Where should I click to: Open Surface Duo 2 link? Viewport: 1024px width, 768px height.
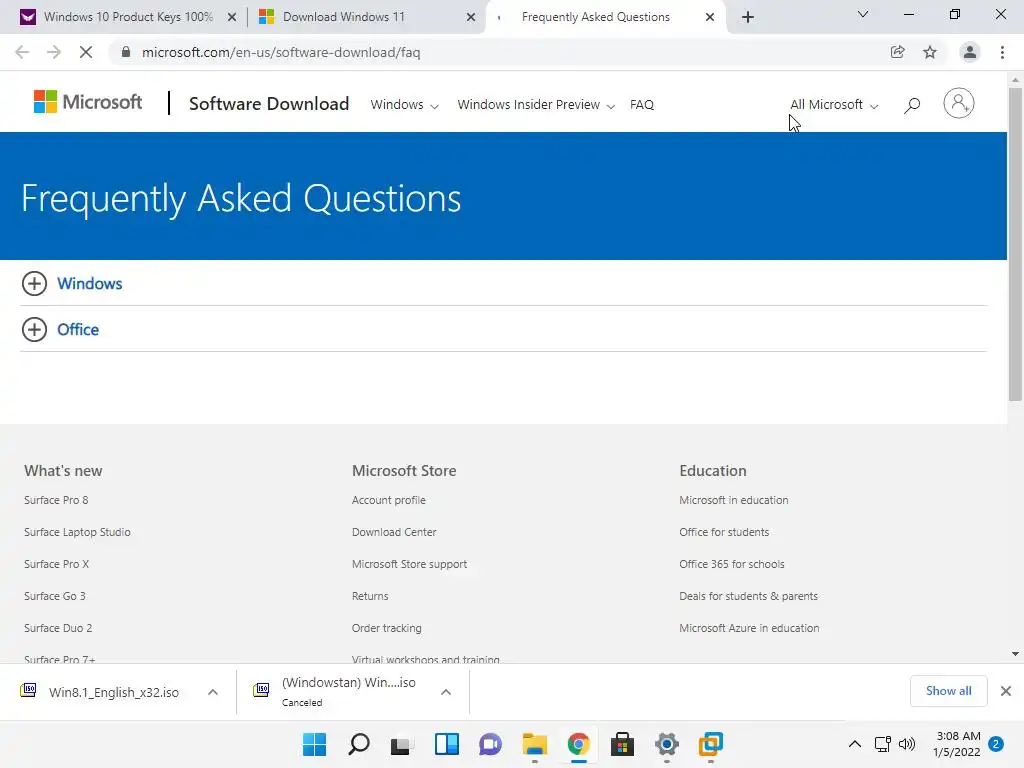58,628
